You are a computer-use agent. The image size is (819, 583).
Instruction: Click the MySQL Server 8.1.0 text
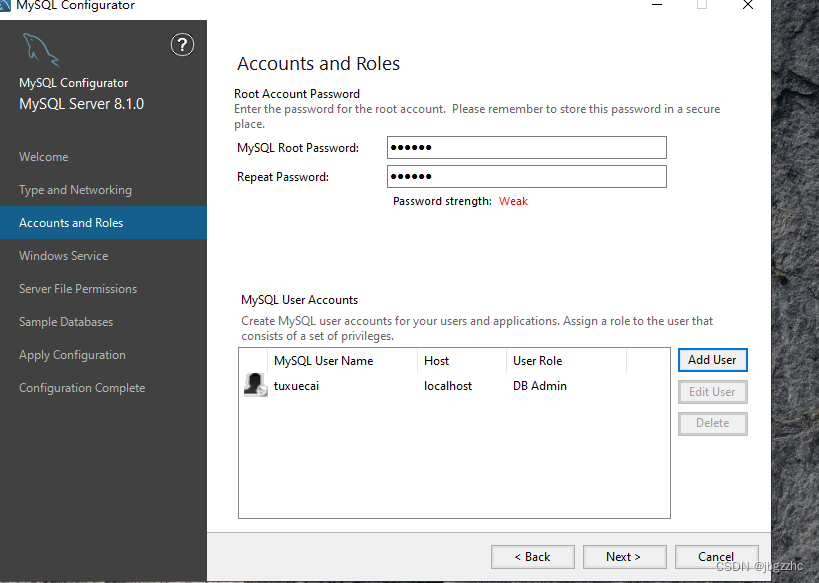click(81, 104)
